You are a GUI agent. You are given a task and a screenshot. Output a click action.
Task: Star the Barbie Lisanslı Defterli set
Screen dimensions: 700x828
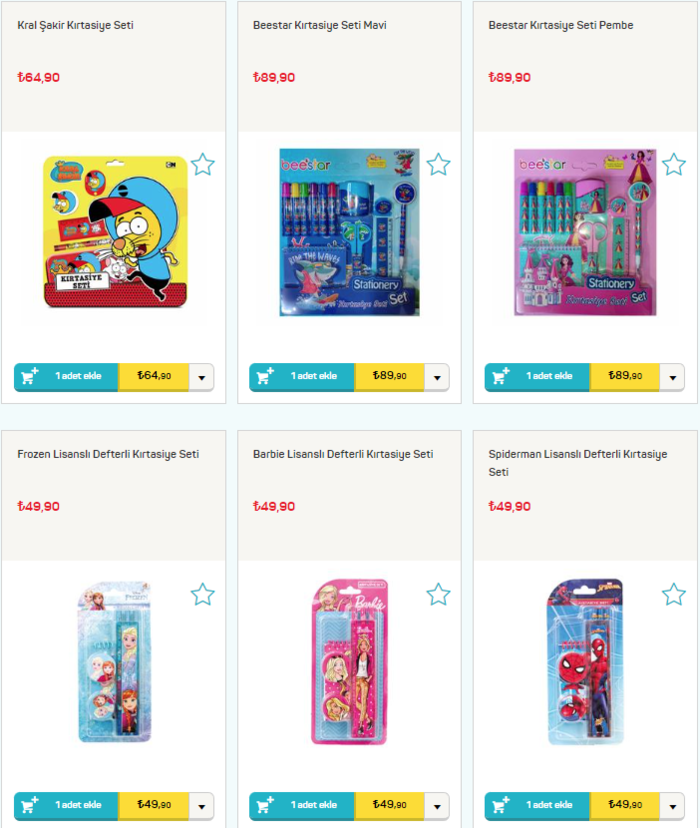point(438,595)
